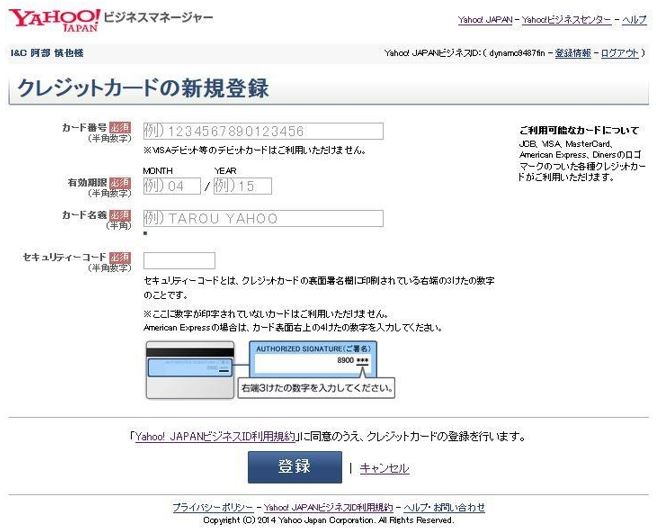Click the 有効期限 label
Screen dimensions: 656x529
click(x=87, y=183)
